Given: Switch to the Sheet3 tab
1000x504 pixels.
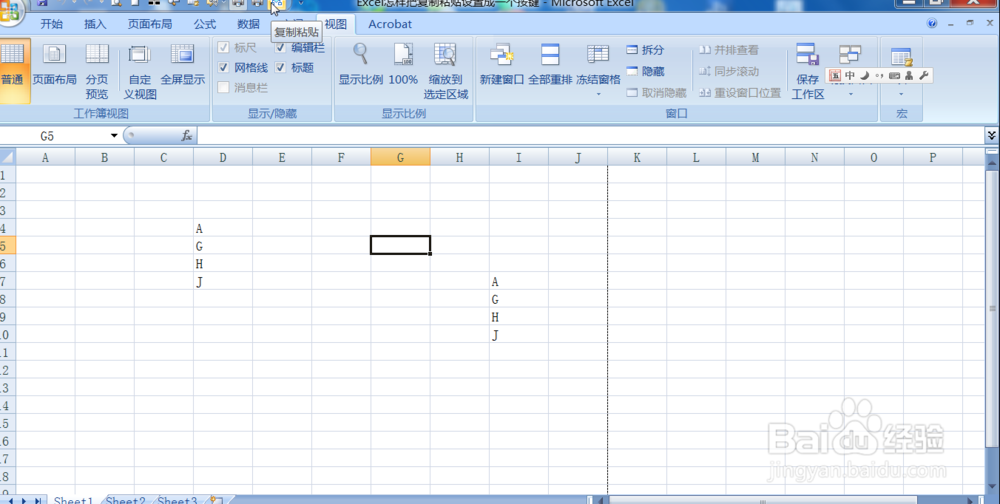Looking at the screenshot, I should click(x=177, y=501).
